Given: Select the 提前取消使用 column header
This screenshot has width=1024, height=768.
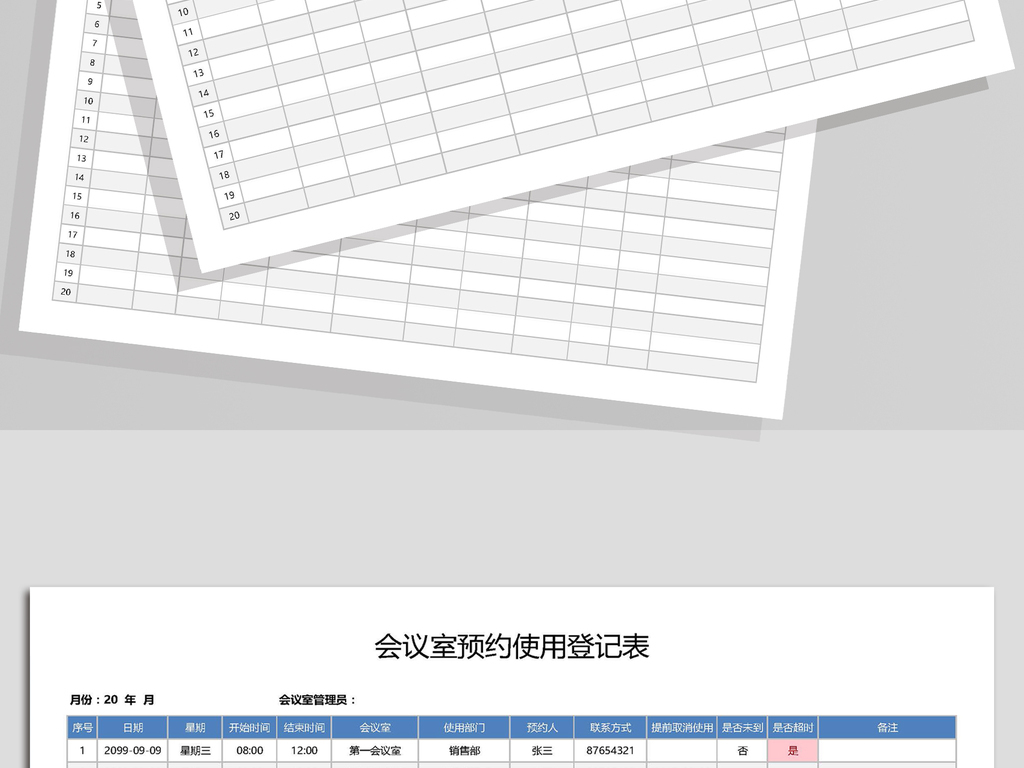Looking at the screenshot, I should [685, 727].
